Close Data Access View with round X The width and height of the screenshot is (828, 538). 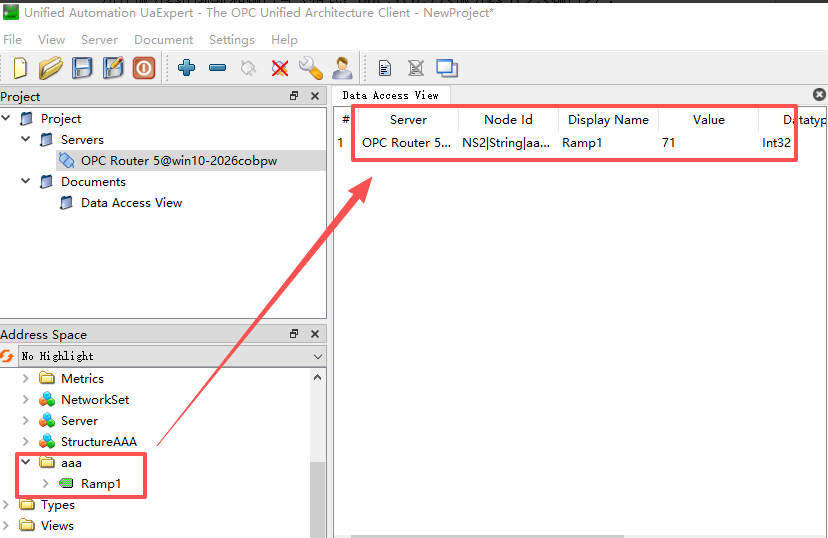(x=819, y=95)
